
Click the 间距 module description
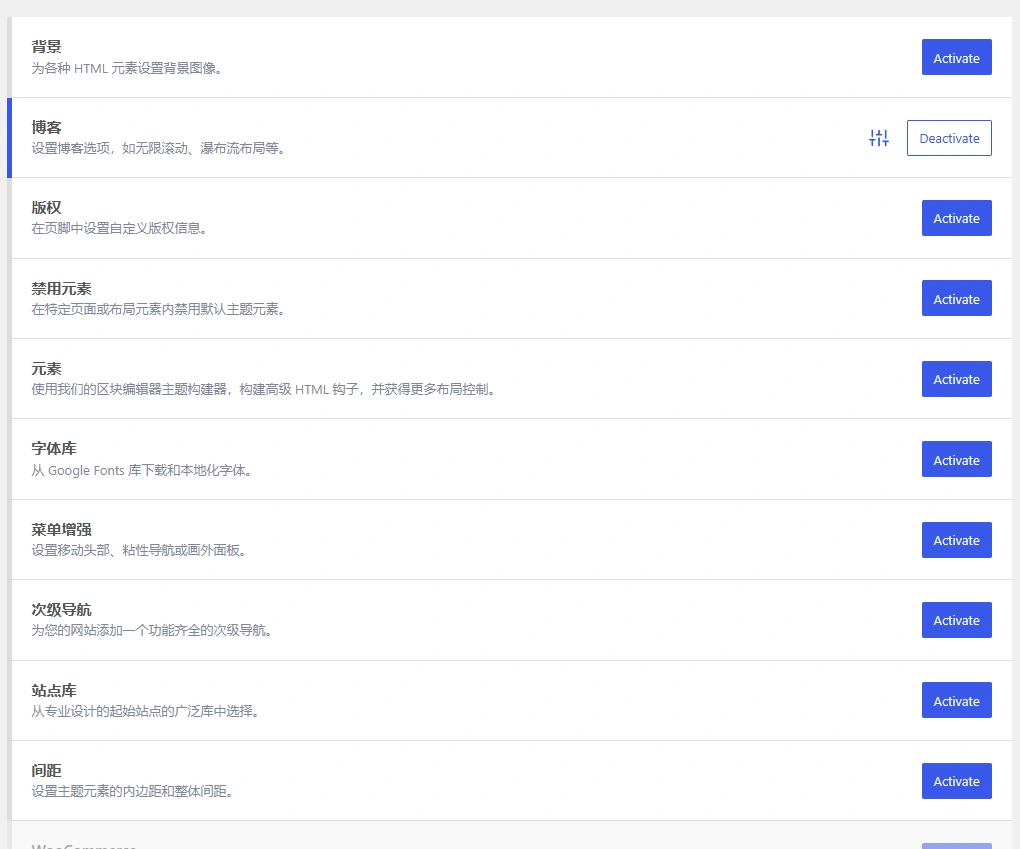[131, 792]
